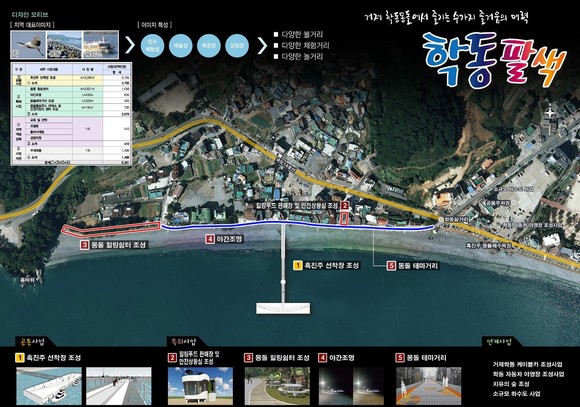The height and width of the screenshot is (407, 580).
Task: Click the number 4 야간조명 map label
Action: pyautogui.click(x=224, y=239)
